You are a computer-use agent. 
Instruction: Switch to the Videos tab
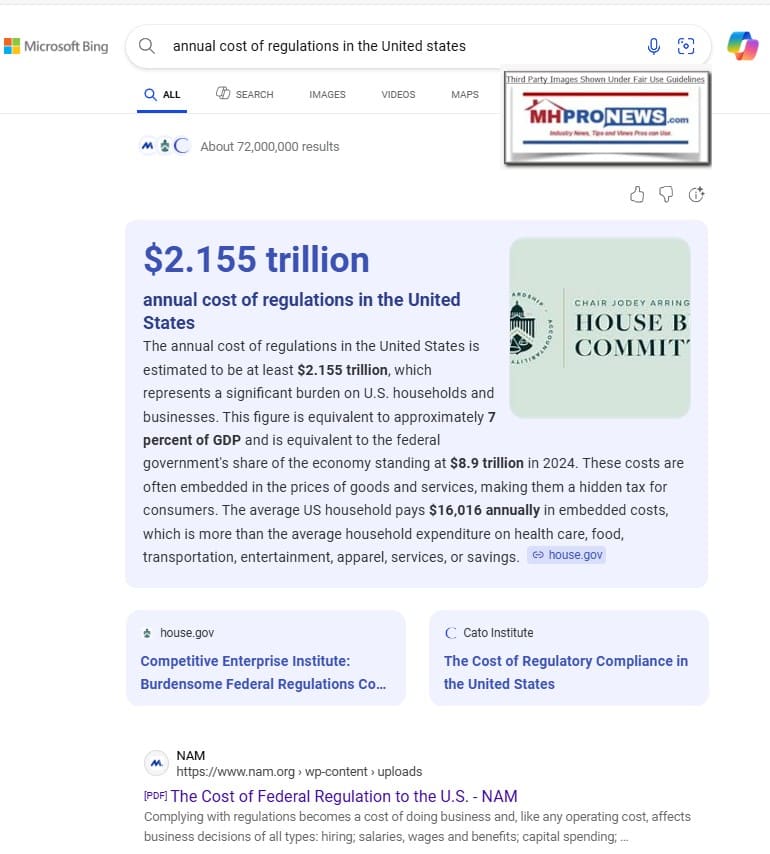pos(398,94)
